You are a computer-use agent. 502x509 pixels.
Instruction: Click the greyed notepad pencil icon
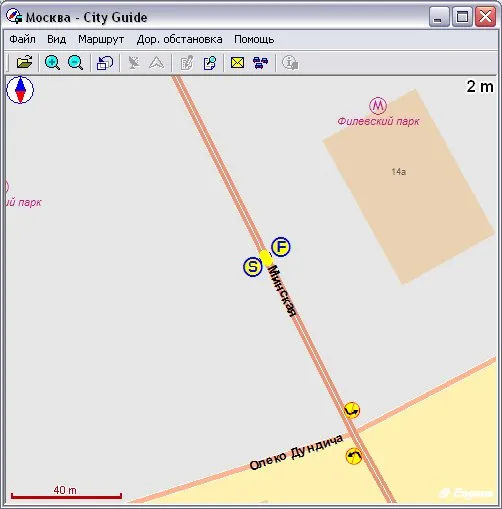(186, 62)
